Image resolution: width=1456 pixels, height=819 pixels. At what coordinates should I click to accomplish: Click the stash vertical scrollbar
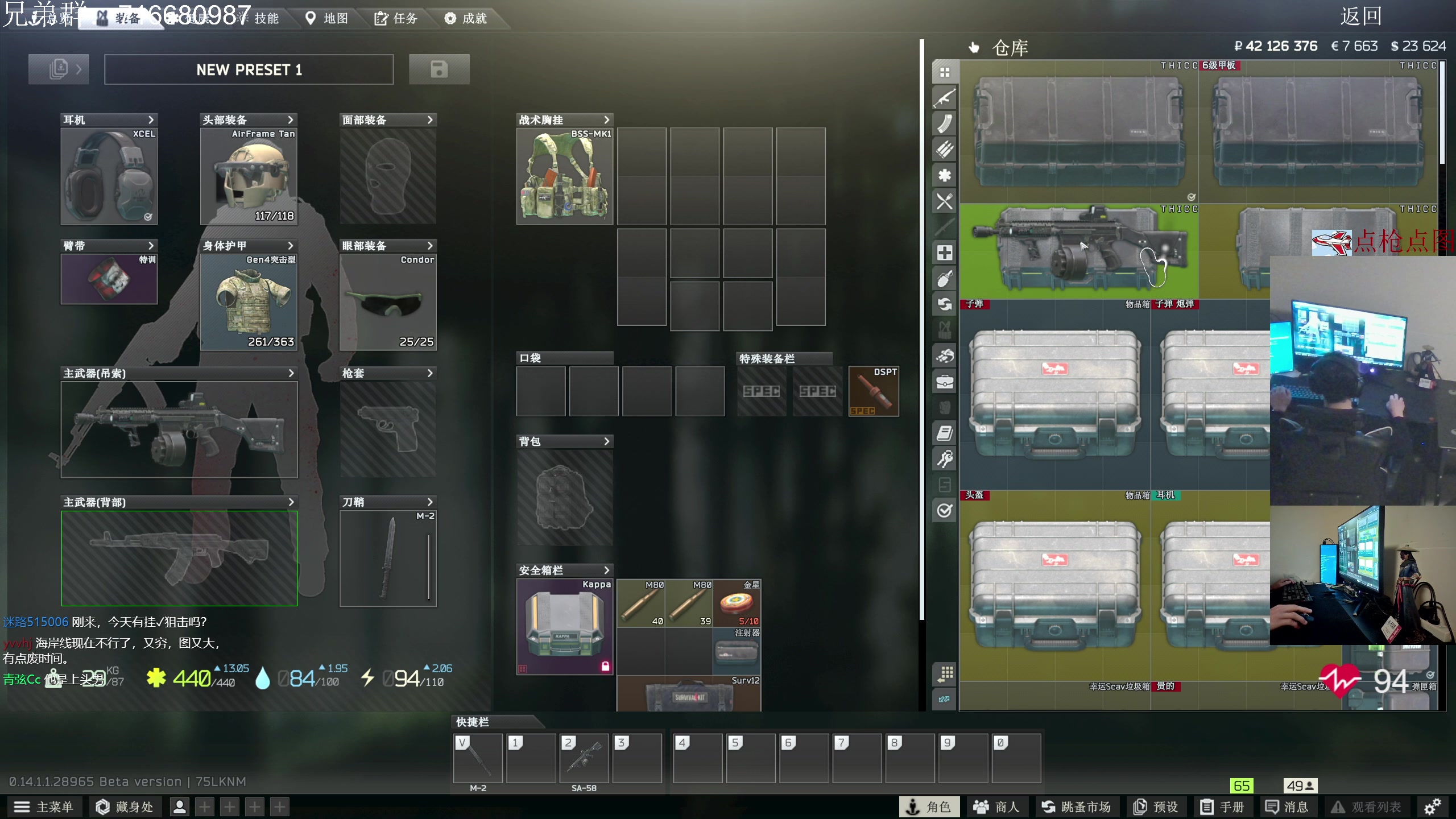tap(1442, 114)
